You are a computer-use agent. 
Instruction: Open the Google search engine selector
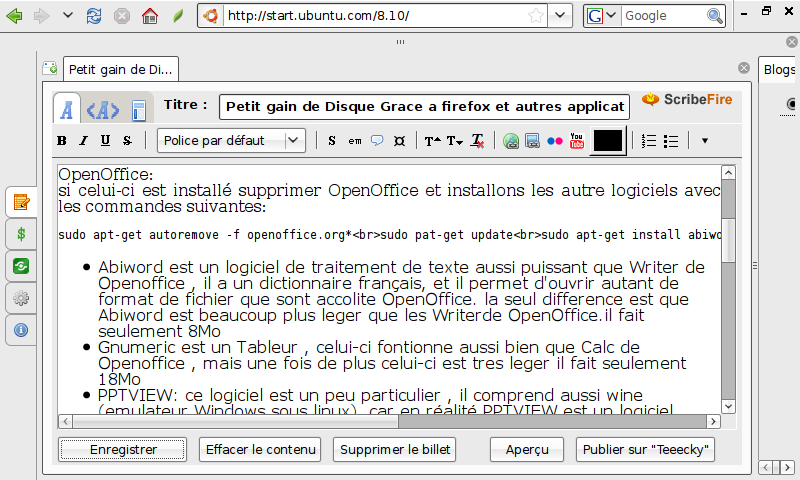click(602, 16)
